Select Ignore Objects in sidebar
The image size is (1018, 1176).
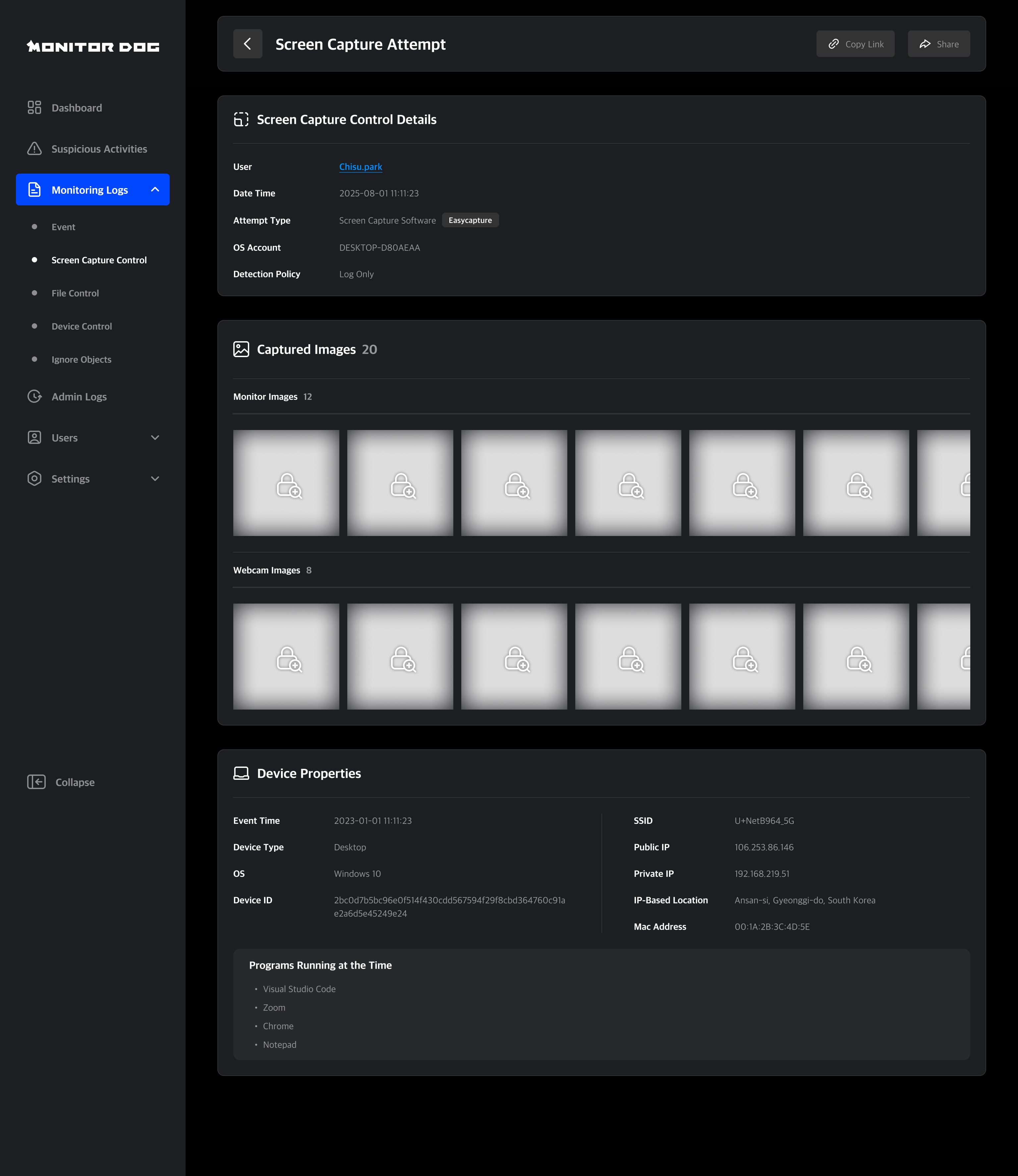point(81,359)
